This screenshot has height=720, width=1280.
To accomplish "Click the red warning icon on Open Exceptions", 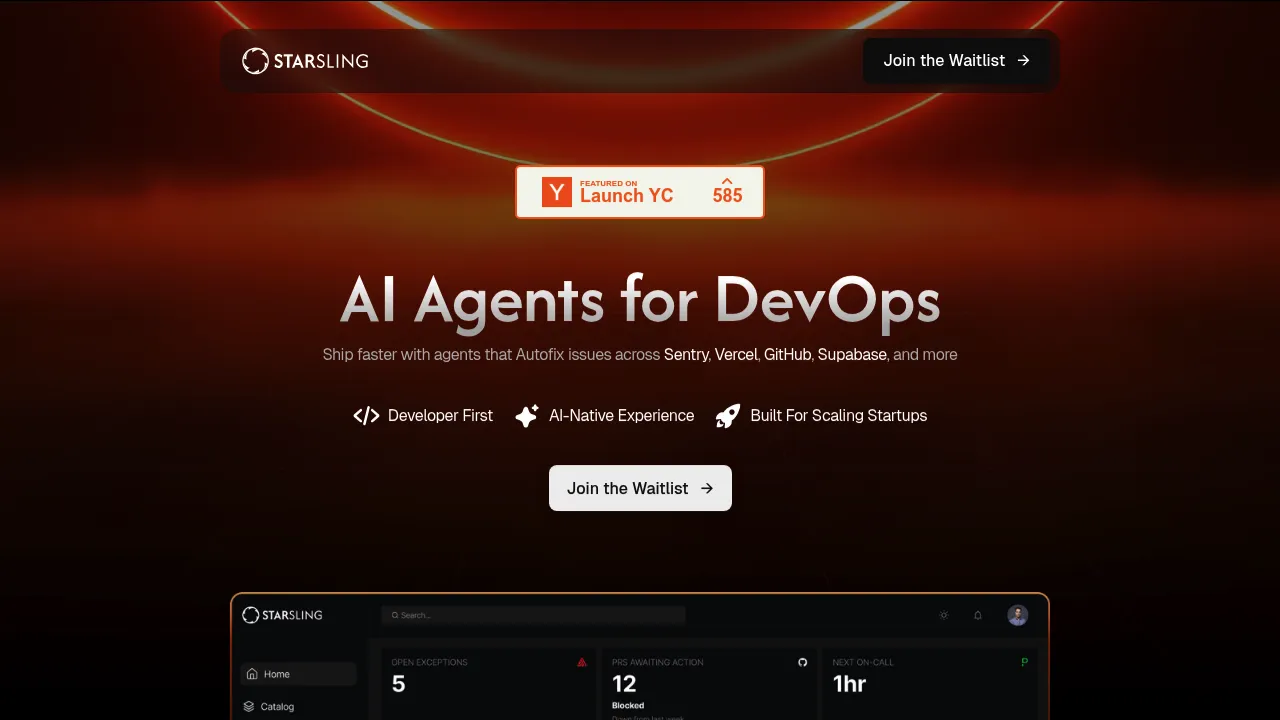I will pyautogui.click(x=582, y=662).
